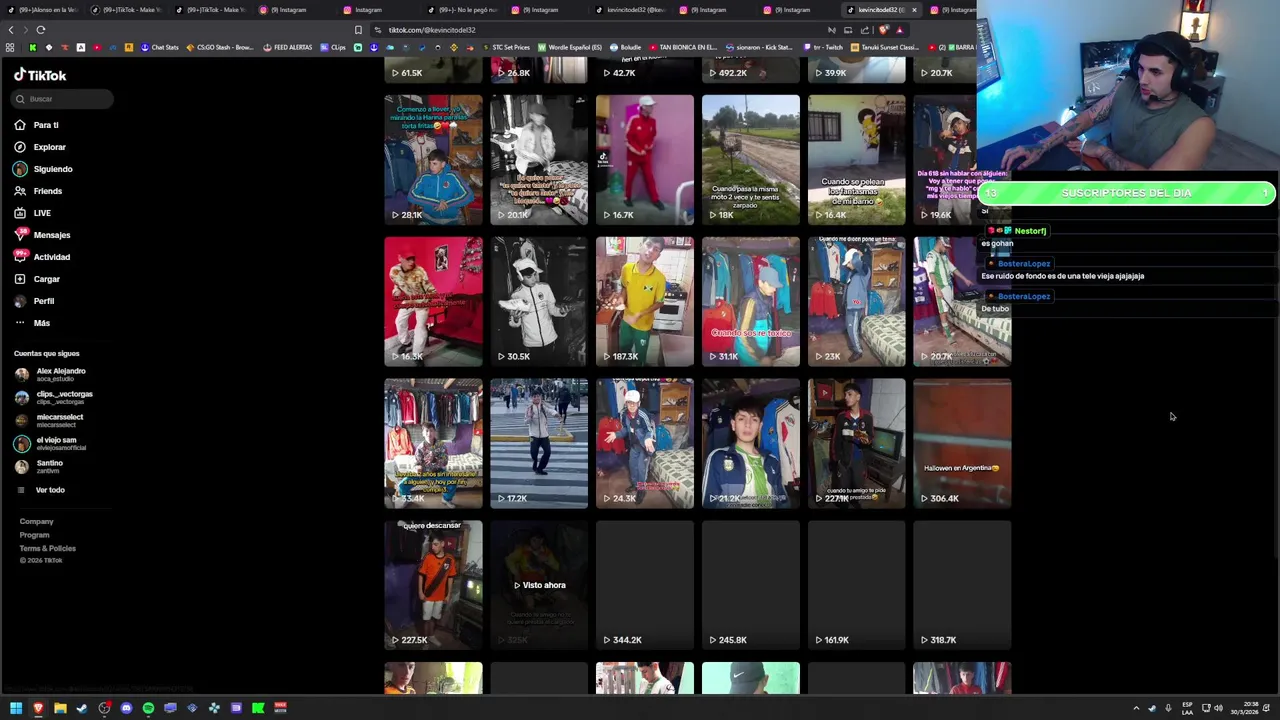Open the Windows Start menu
The height and width of the screenshot is (720, 1280).
[17, 708]
